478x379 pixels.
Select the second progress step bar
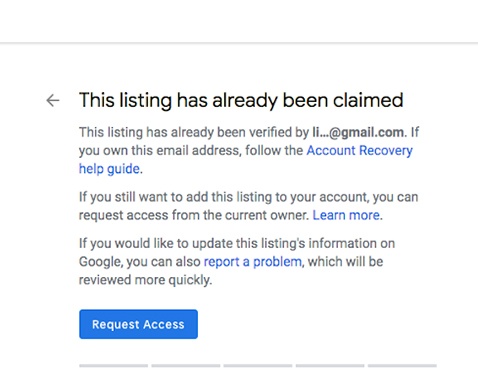click(x=186, y=366)
